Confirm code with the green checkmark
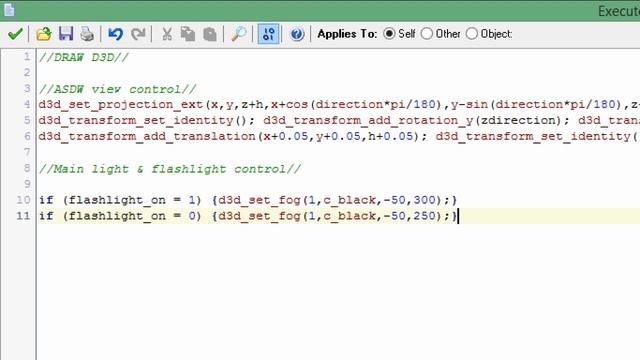 coord(15,34)
